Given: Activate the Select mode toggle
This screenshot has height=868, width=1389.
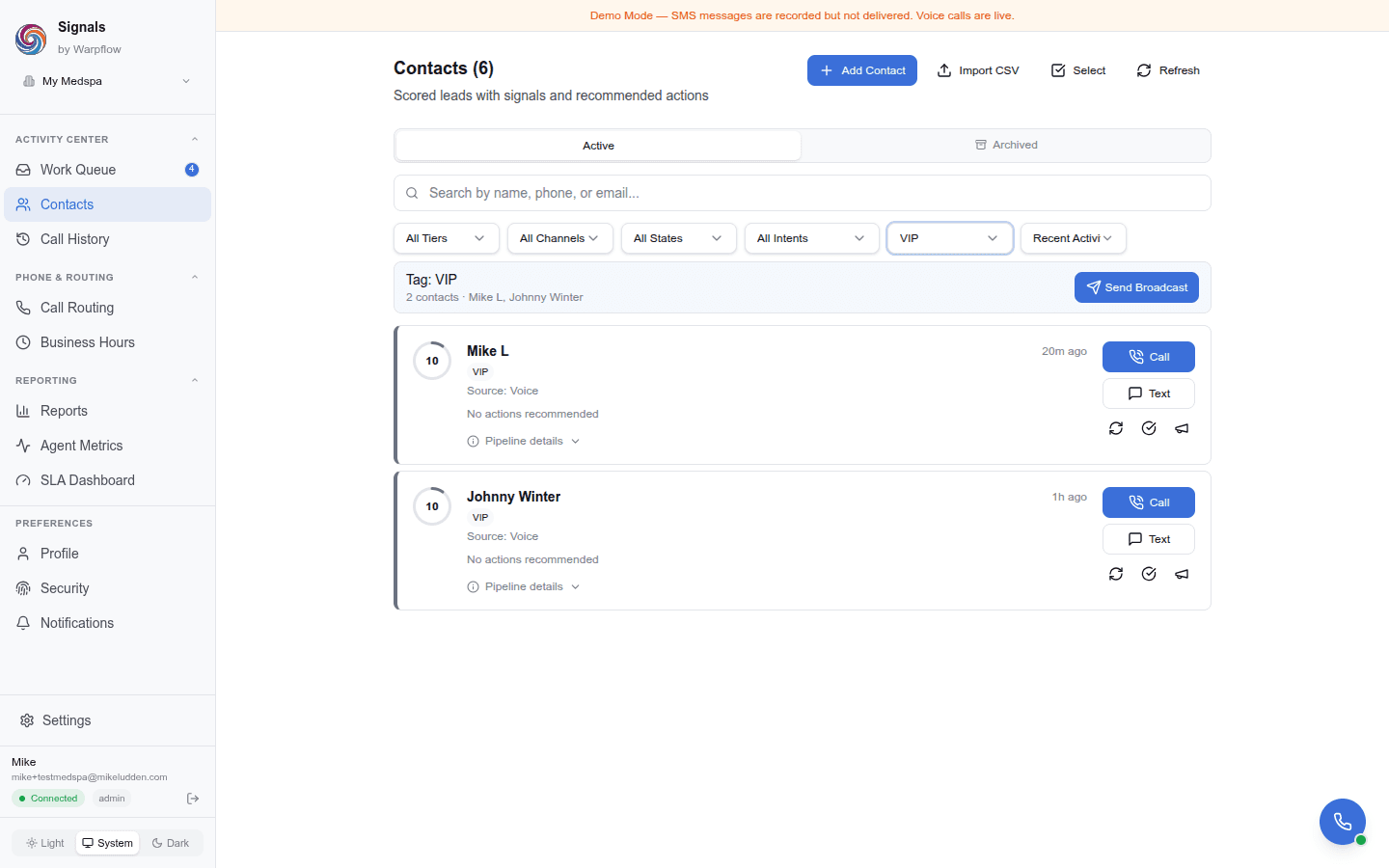Looking at the screenshot, I should coord(1077,69).
